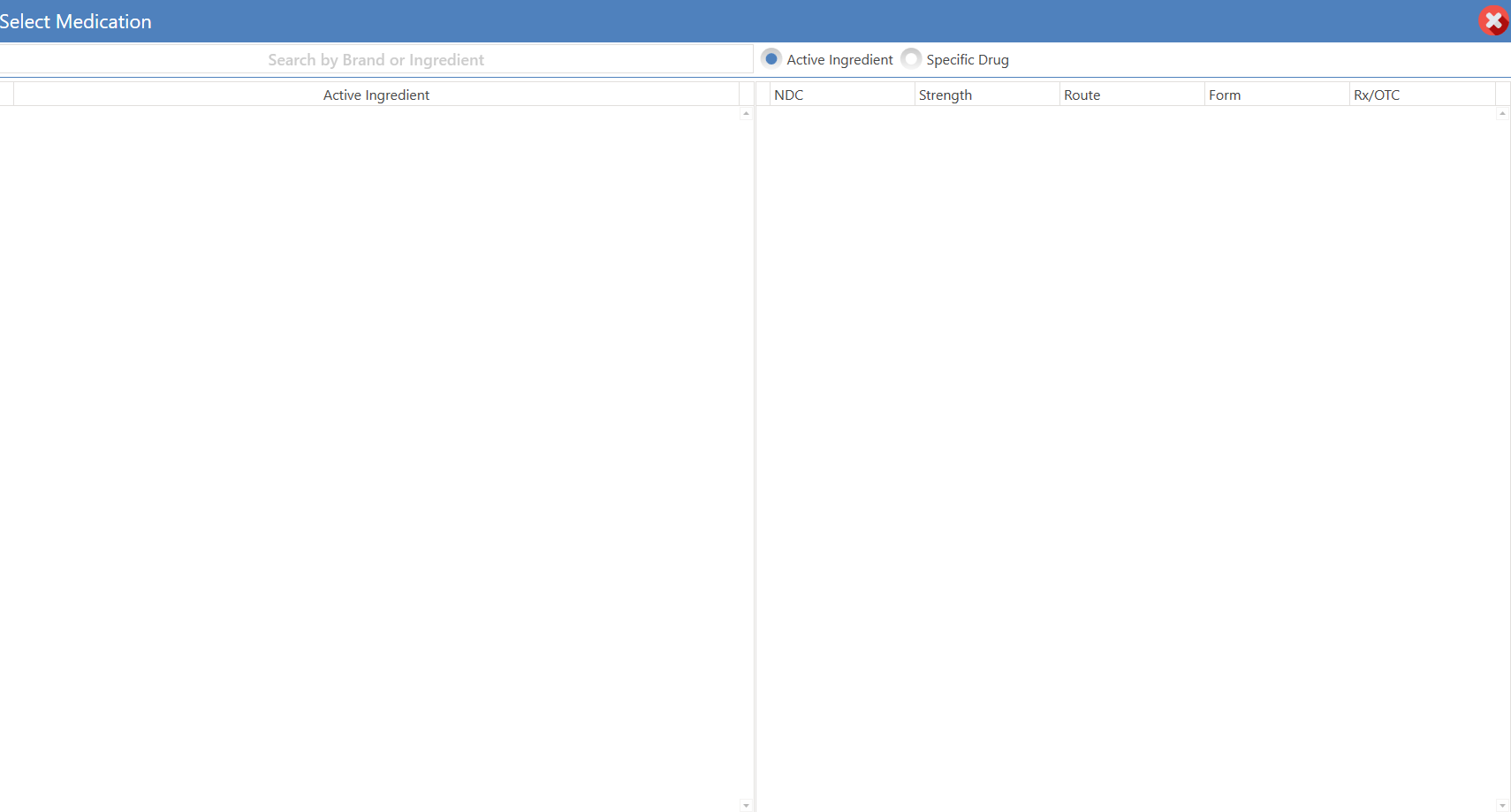The height and width of the screenshot is (812, 1511).
Task: Sort by Active Ingredient column header
Action: point(376,95)
